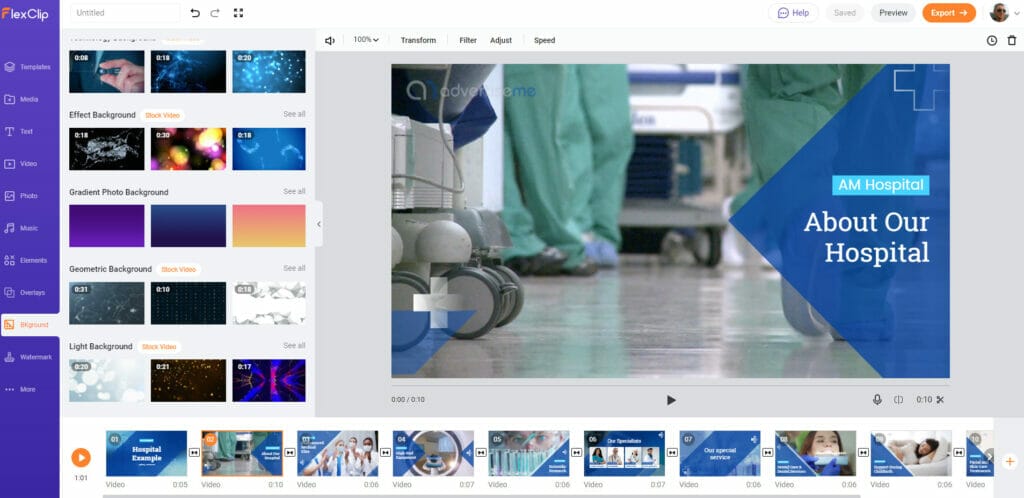
Task: Delete the clip with trash icon
Action: pyautogui.click(x=1012, y=40)
